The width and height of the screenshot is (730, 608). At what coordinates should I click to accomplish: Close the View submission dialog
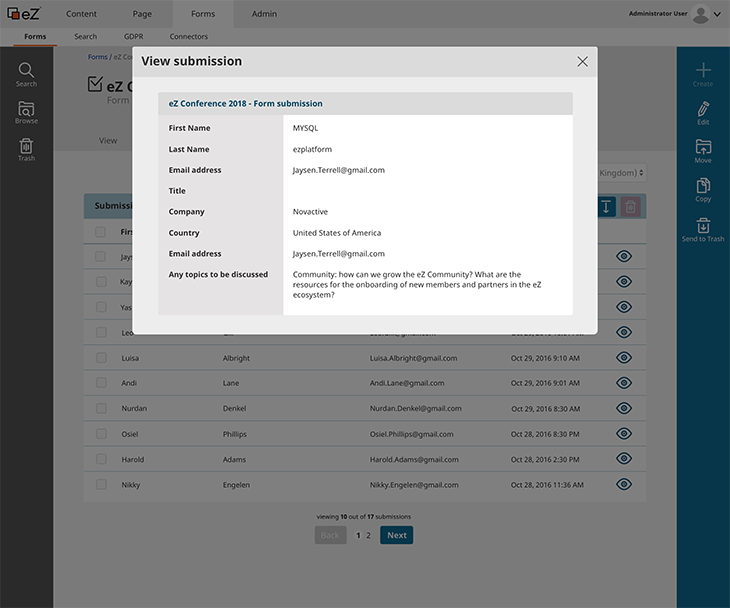point(582,61)
